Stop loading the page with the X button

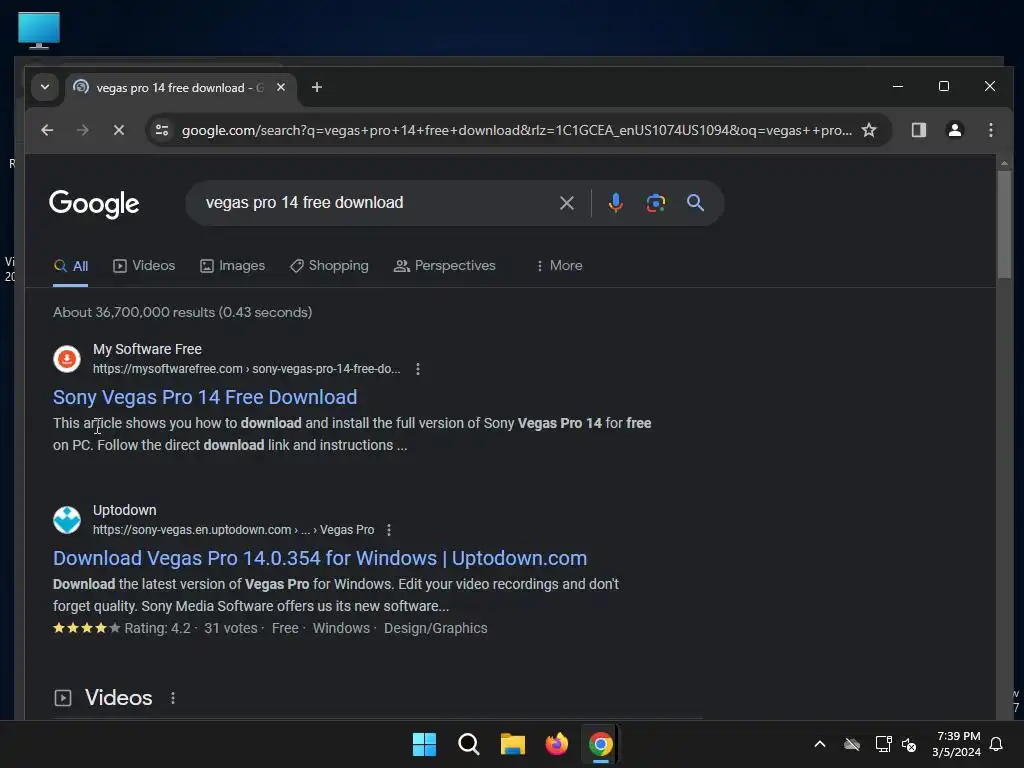(119, 130)
